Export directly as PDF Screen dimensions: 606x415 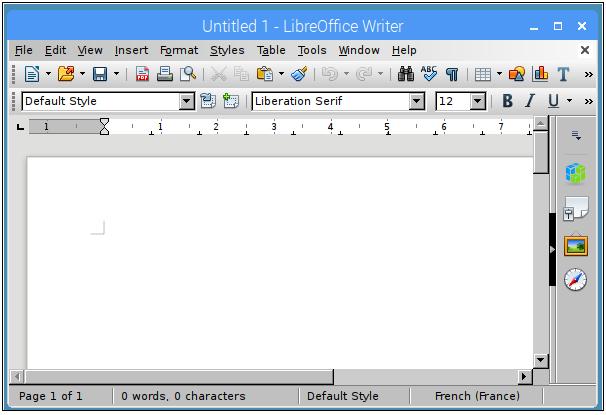coord(142,74)
